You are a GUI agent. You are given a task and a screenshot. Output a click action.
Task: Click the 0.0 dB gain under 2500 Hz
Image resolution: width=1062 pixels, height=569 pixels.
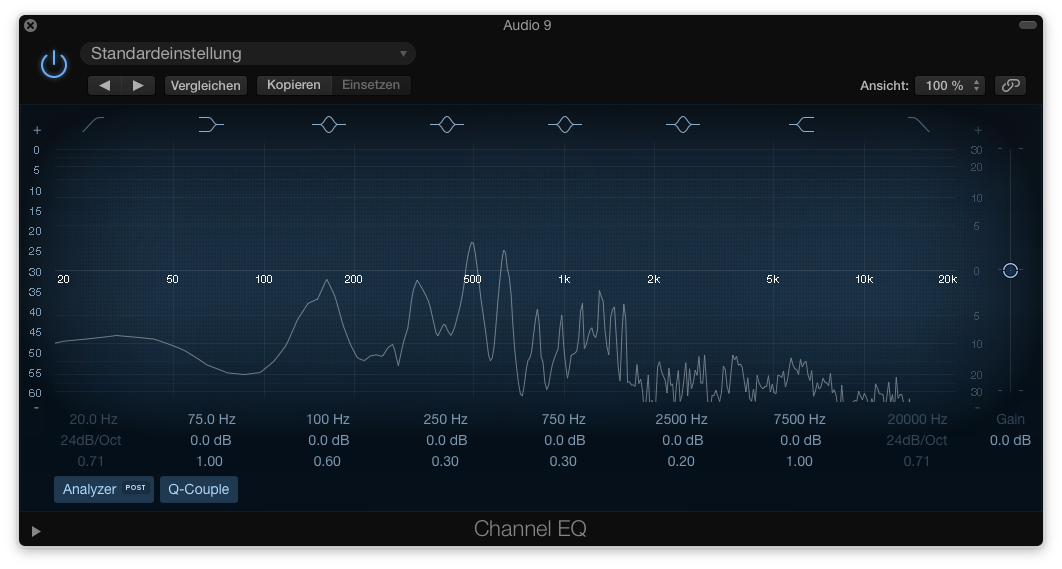coord(682,440)
